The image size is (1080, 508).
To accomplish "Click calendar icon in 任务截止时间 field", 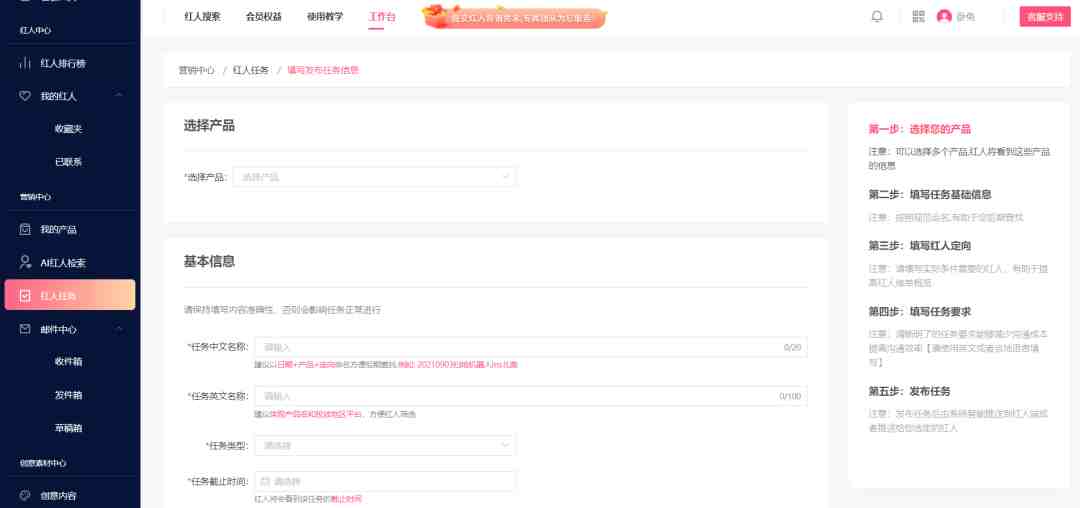I will (264, 481).
